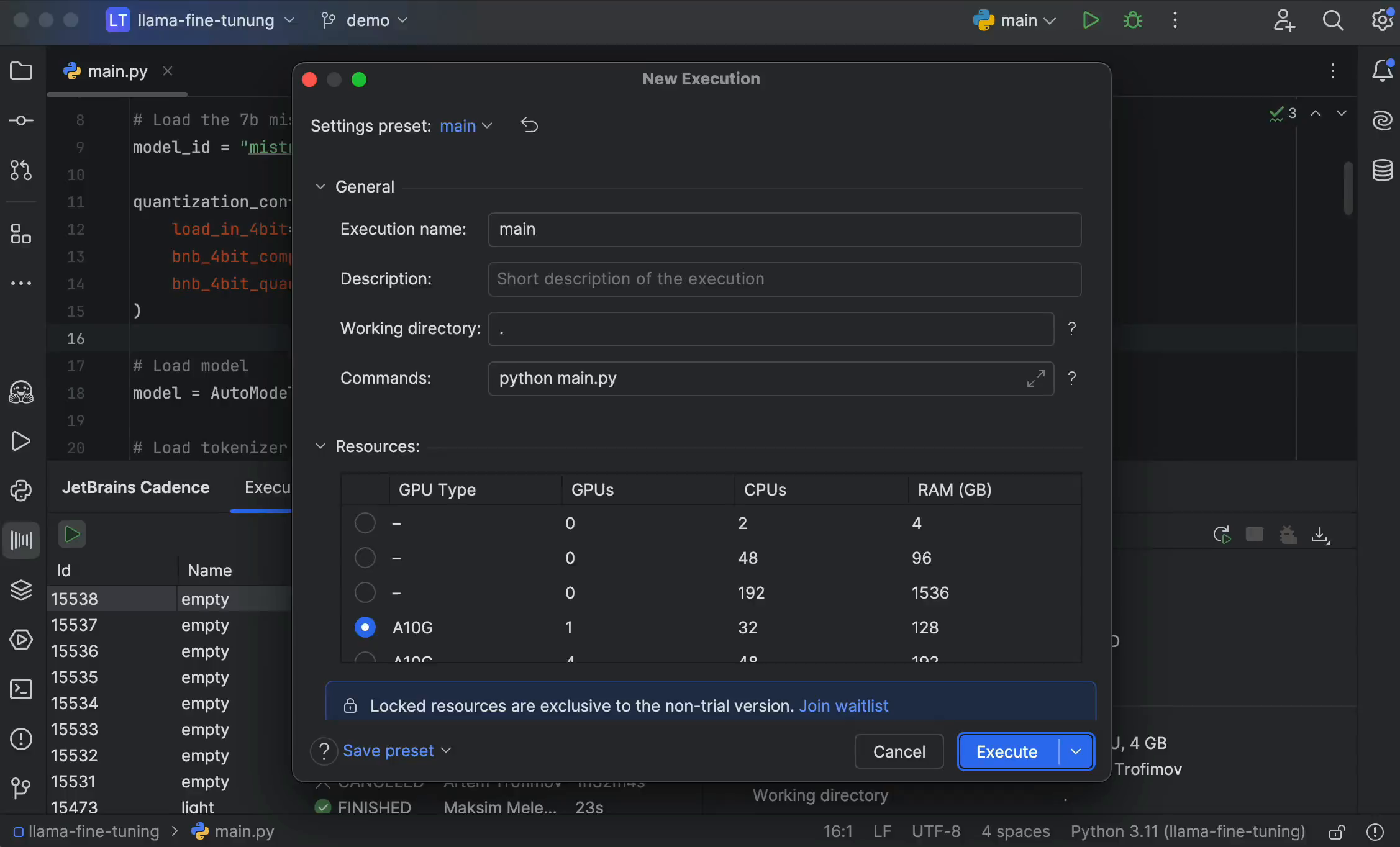Open the Pull Requests tool window
Screen dimensions: 1400x847
click(21, 170)
